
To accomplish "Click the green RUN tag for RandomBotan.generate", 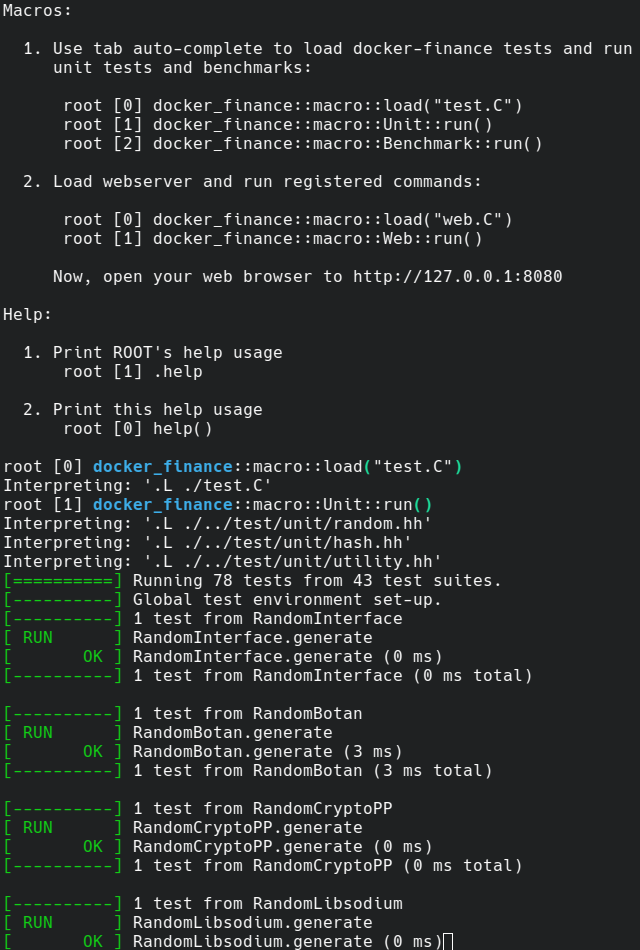I will [37, 732].
